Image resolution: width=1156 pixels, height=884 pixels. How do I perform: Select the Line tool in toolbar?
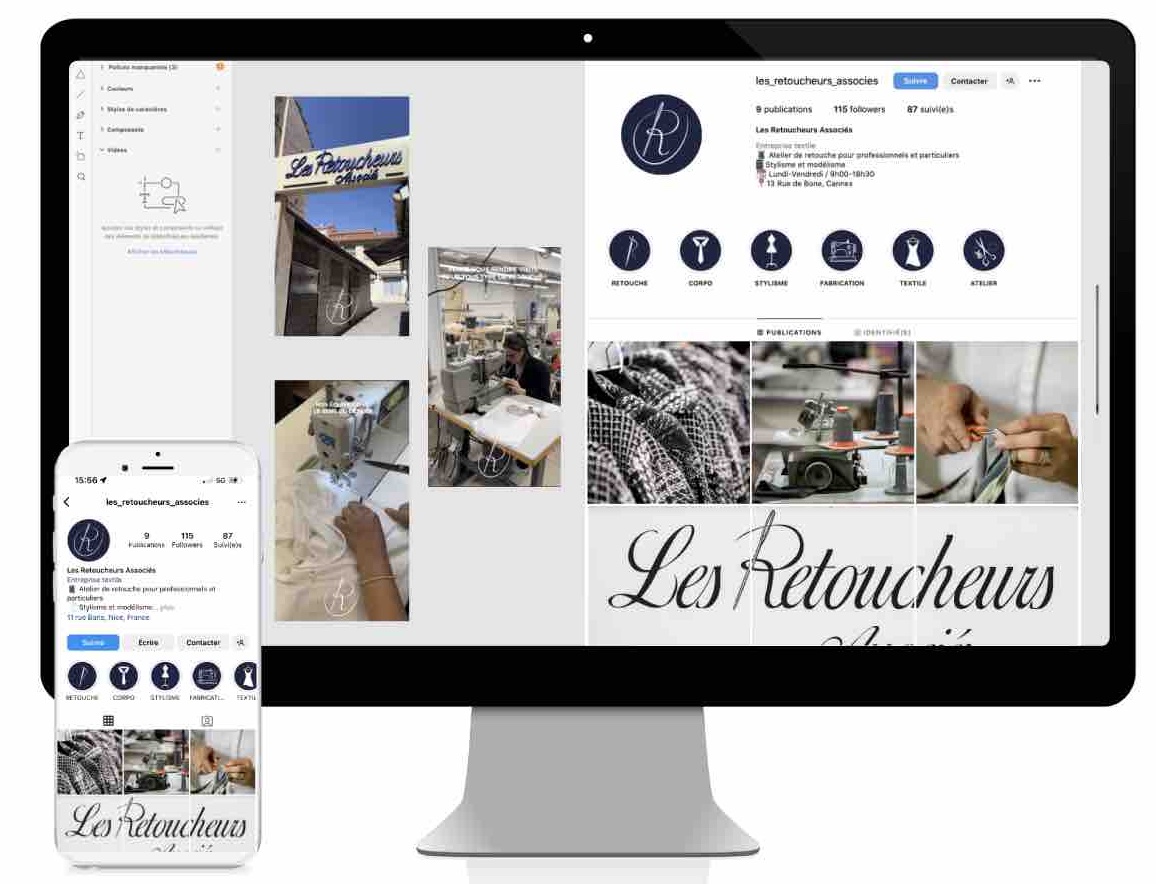pos(81,94)
